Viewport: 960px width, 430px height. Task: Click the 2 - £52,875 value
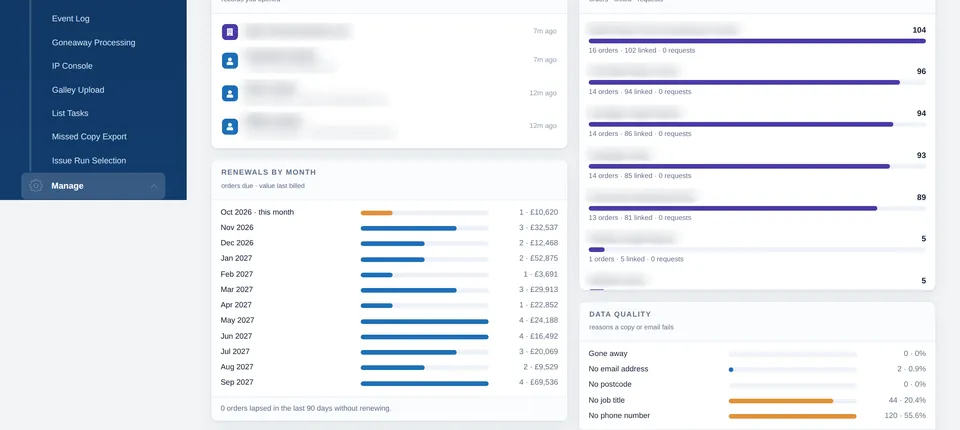(539, 258)
